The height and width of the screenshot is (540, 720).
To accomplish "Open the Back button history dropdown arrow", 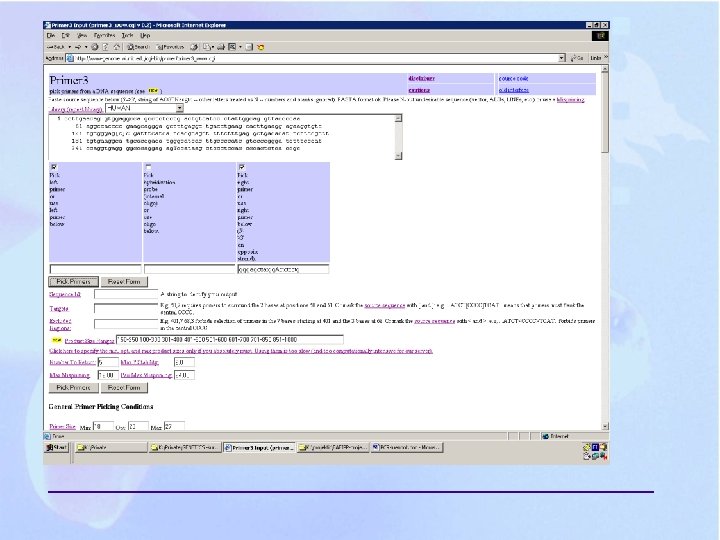I will point(69,47).
